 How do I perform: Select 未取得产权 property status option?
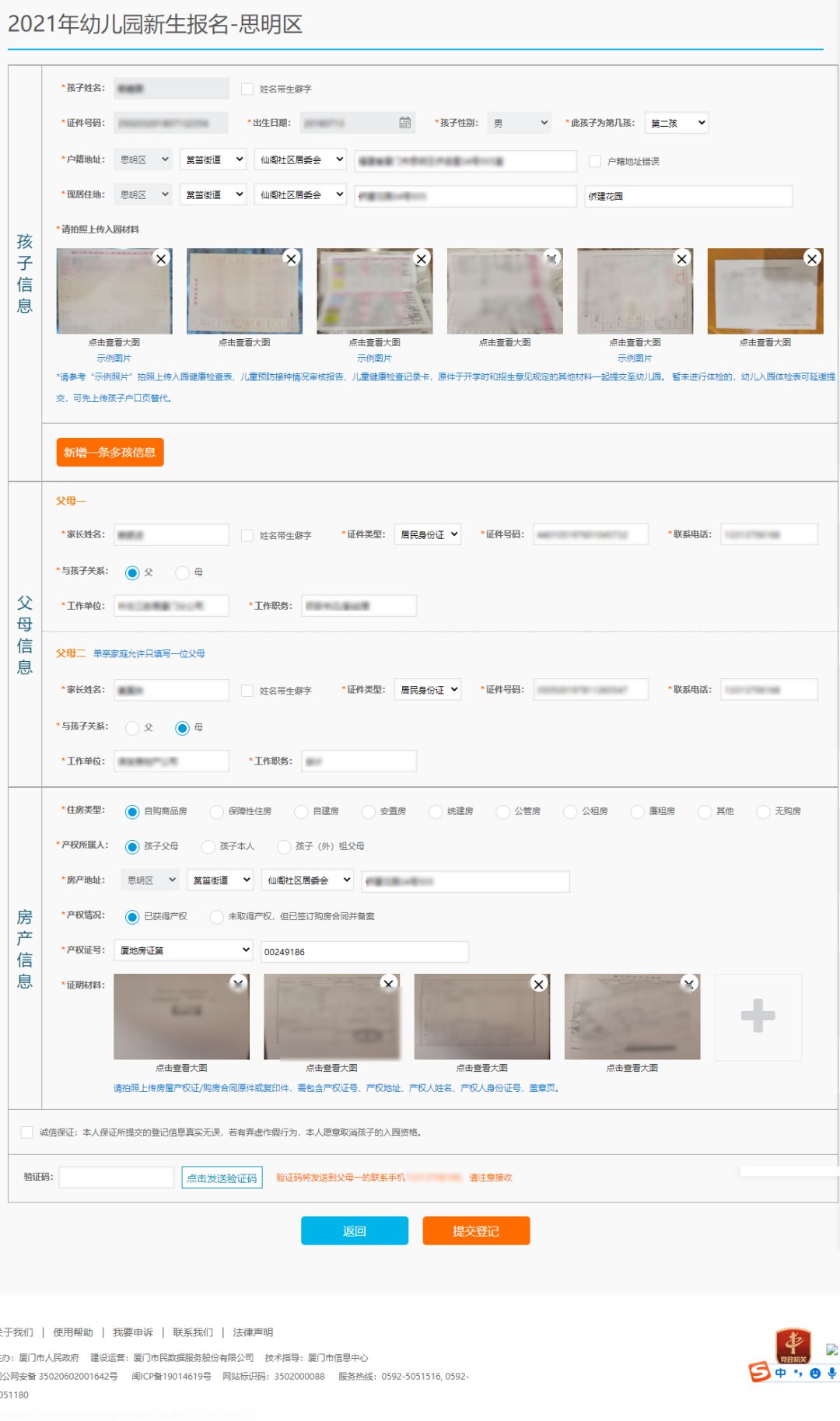(217, 917)
